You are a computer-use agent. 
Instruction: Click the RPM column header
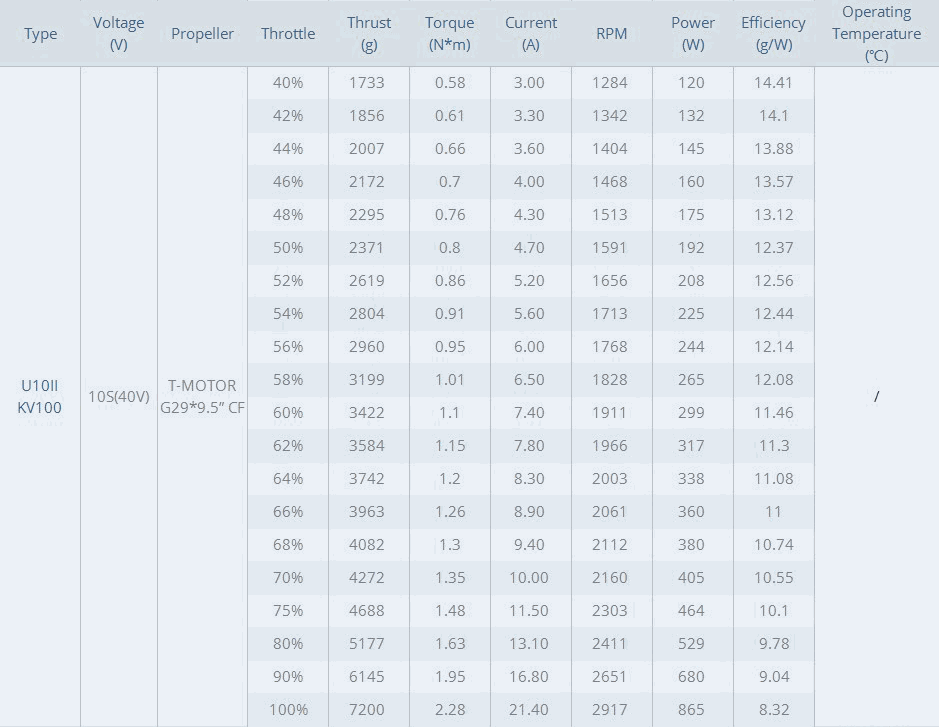pyautogui.click(x=611, y=34)
